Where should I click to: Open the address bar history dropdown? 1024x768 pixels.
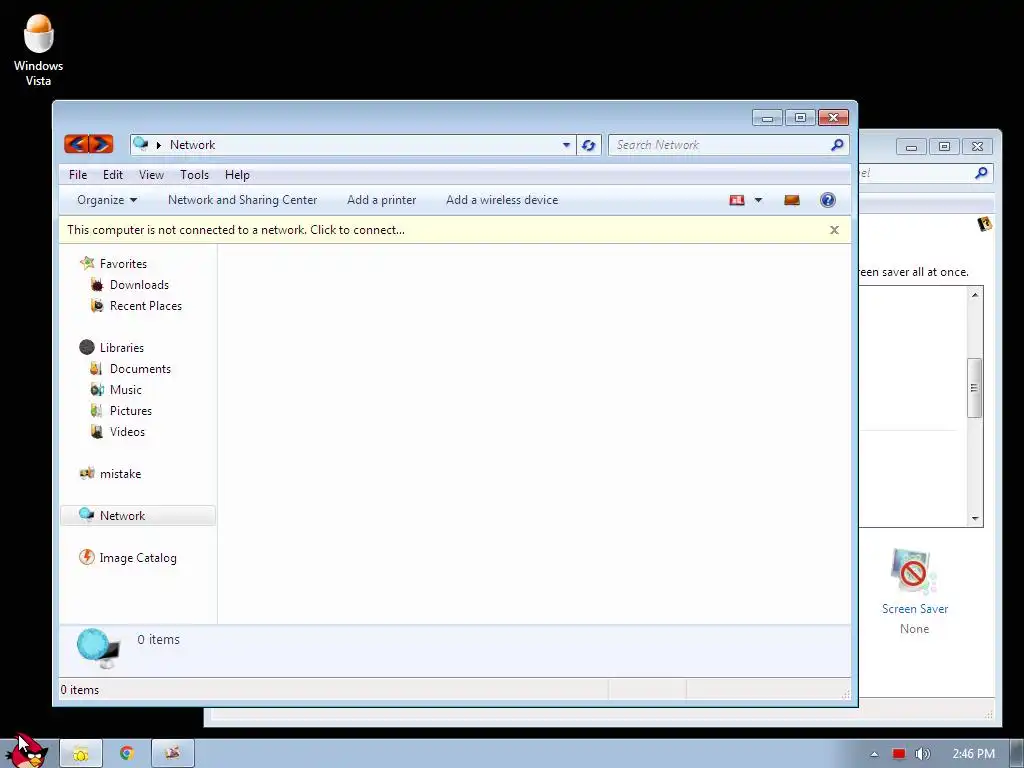[566, 145]
